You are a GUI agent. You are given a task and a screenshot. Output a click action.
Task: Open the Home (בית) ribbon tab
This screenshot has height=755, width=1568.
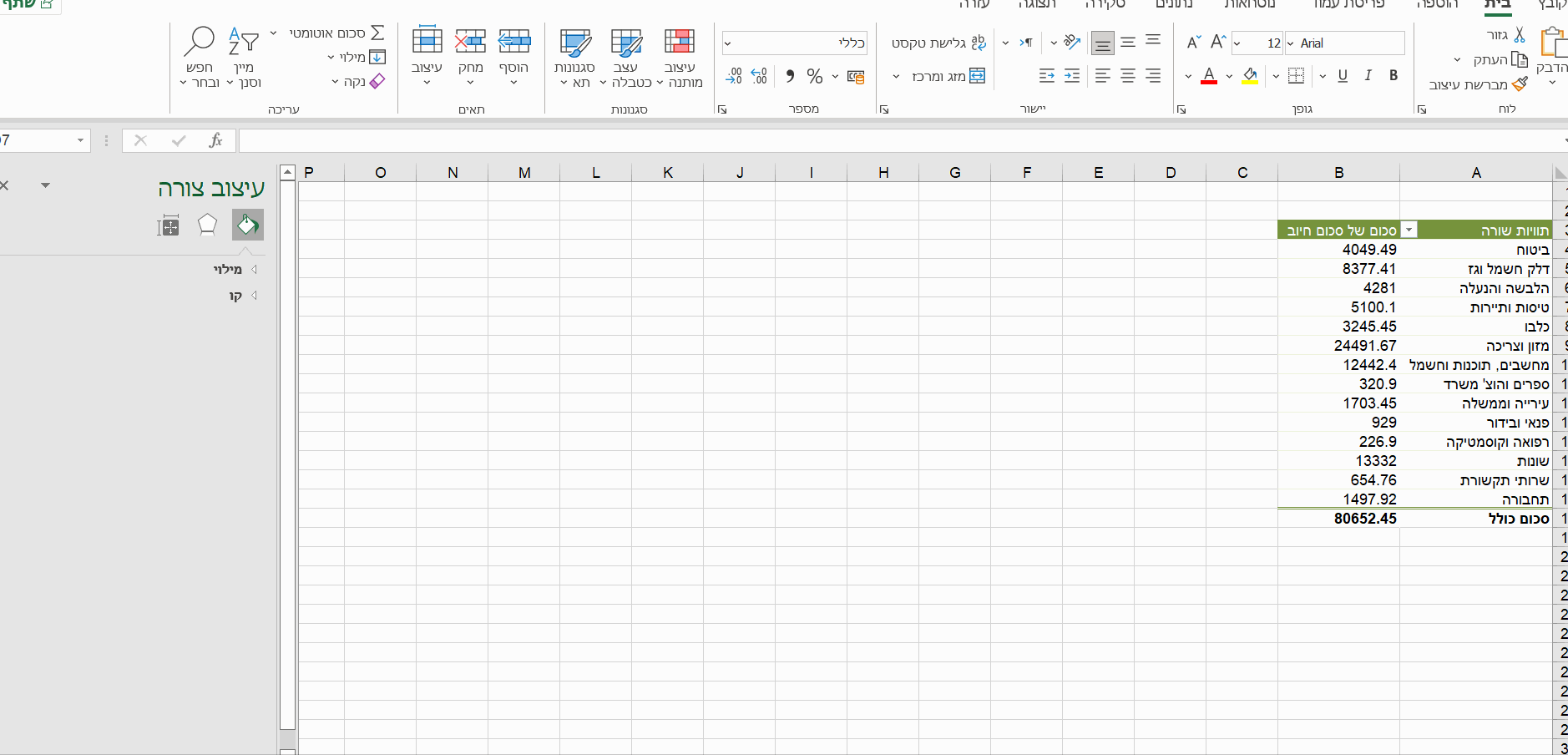1497,5
